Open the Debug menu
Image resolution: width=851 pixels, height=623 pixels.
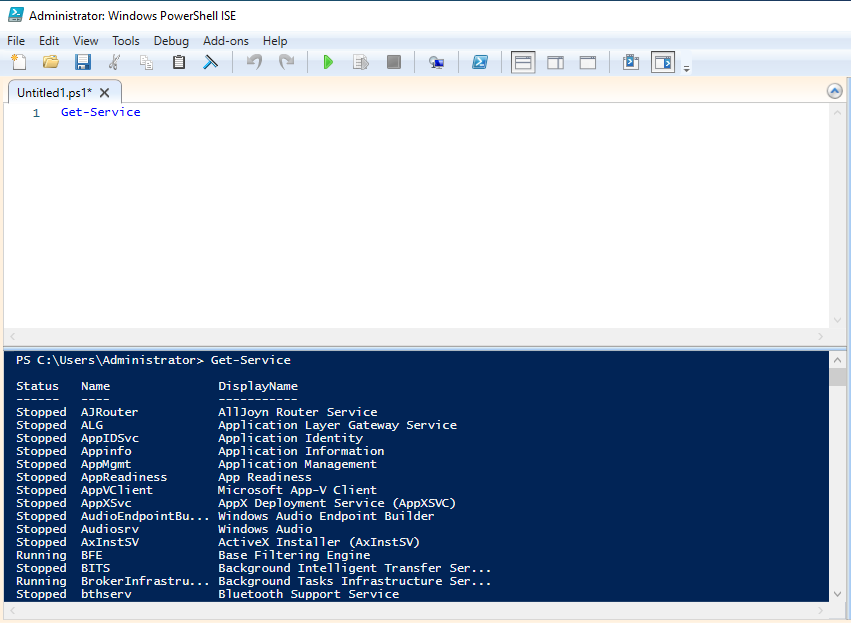pyautogui.click(x=171, y=41)
